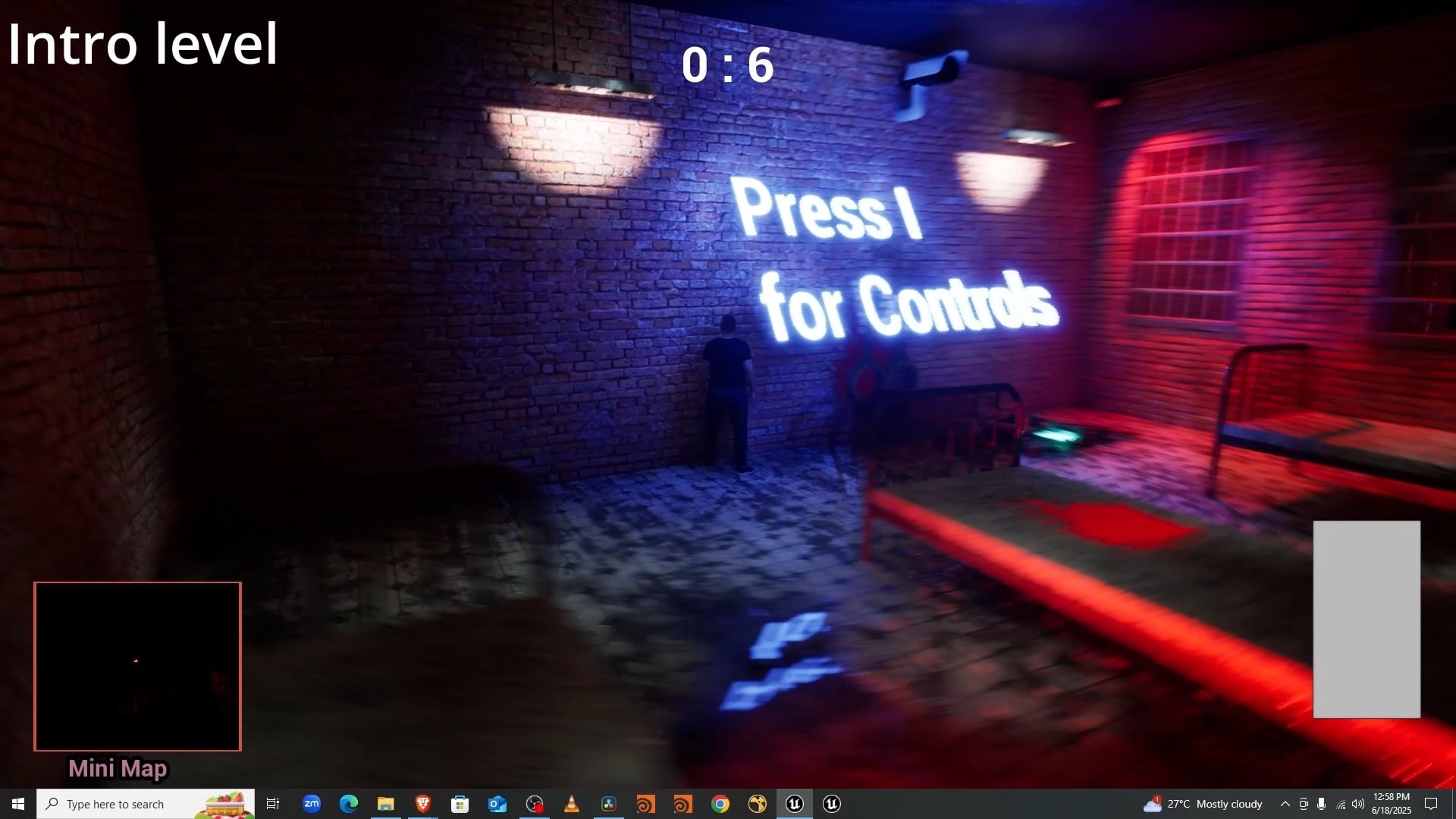
Task: Select the active Unreal Engine taskbar window
Action: 794,804
